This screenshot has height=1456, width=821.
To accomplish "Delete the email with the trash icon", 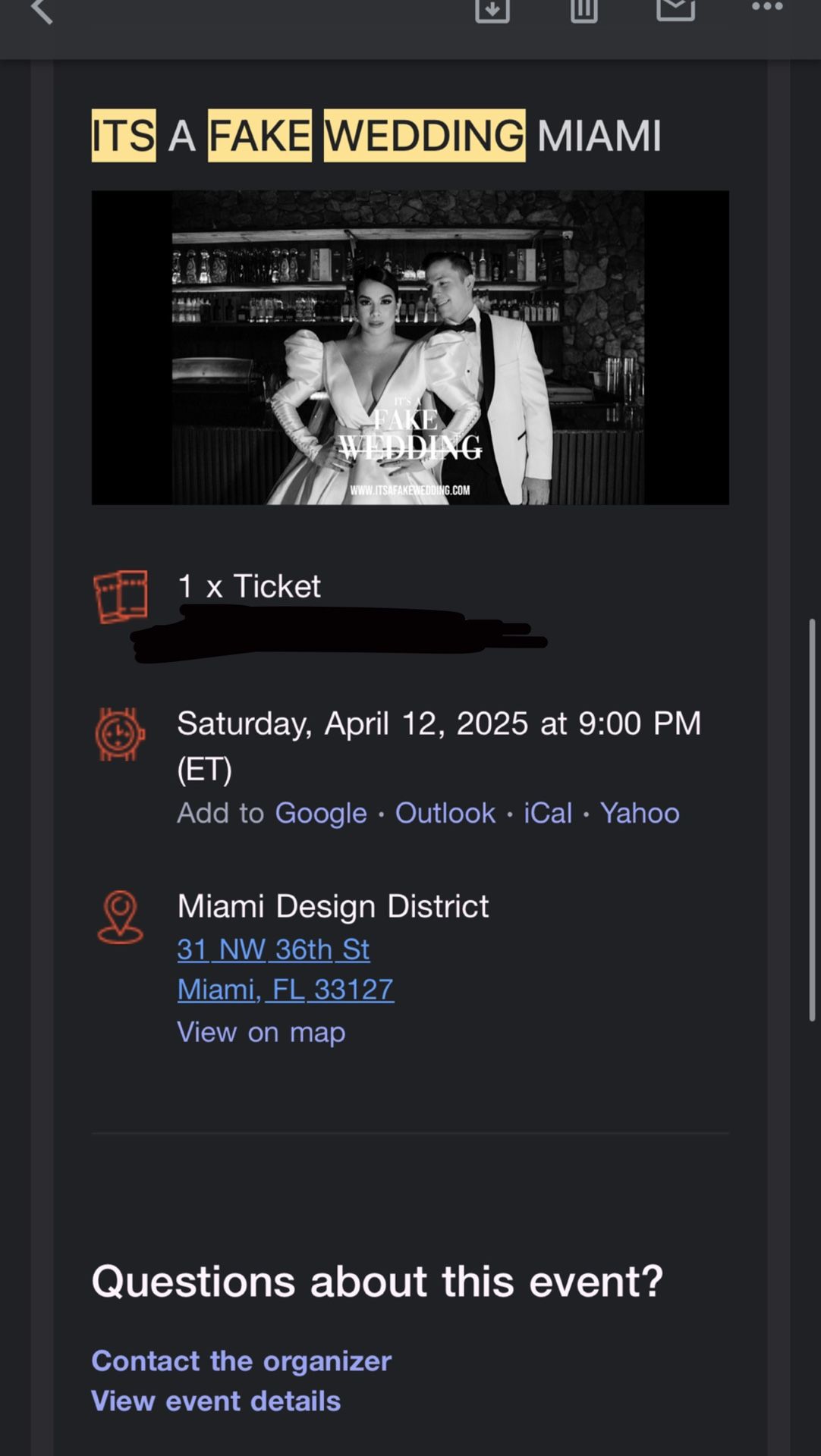I will (x=584, y=9).
